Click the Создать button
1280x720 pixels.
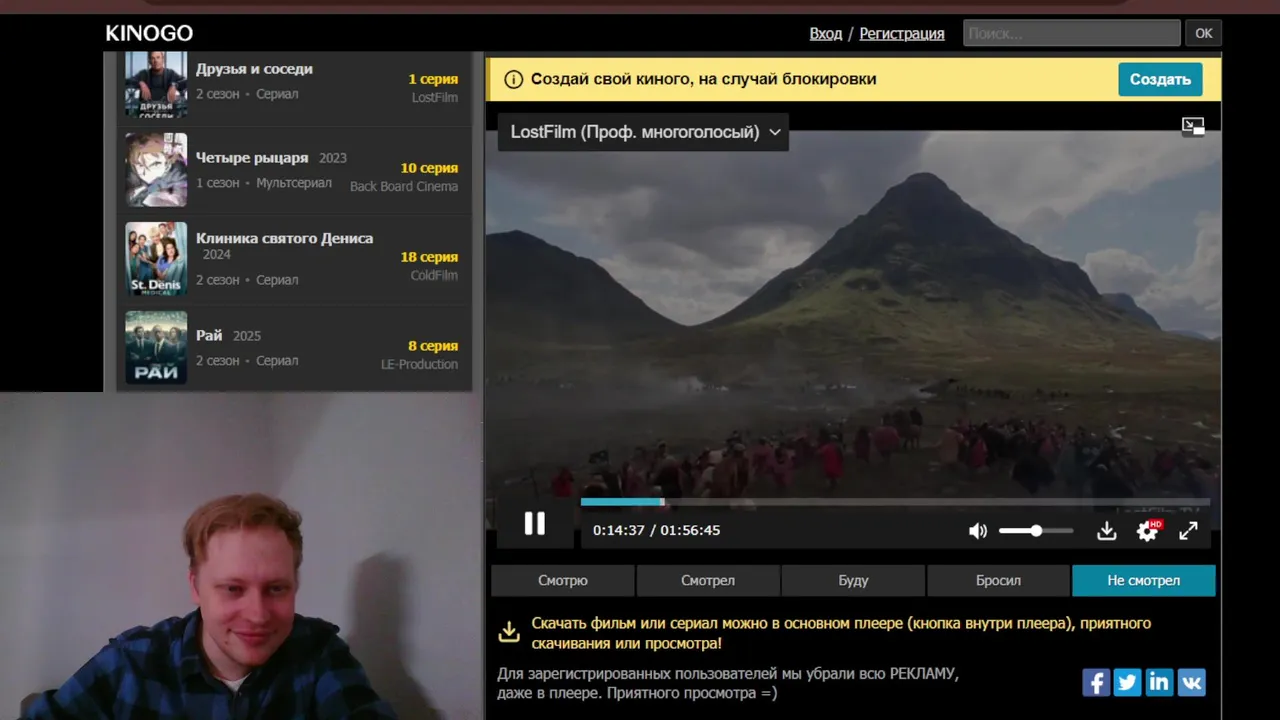tap(1160, 79)
